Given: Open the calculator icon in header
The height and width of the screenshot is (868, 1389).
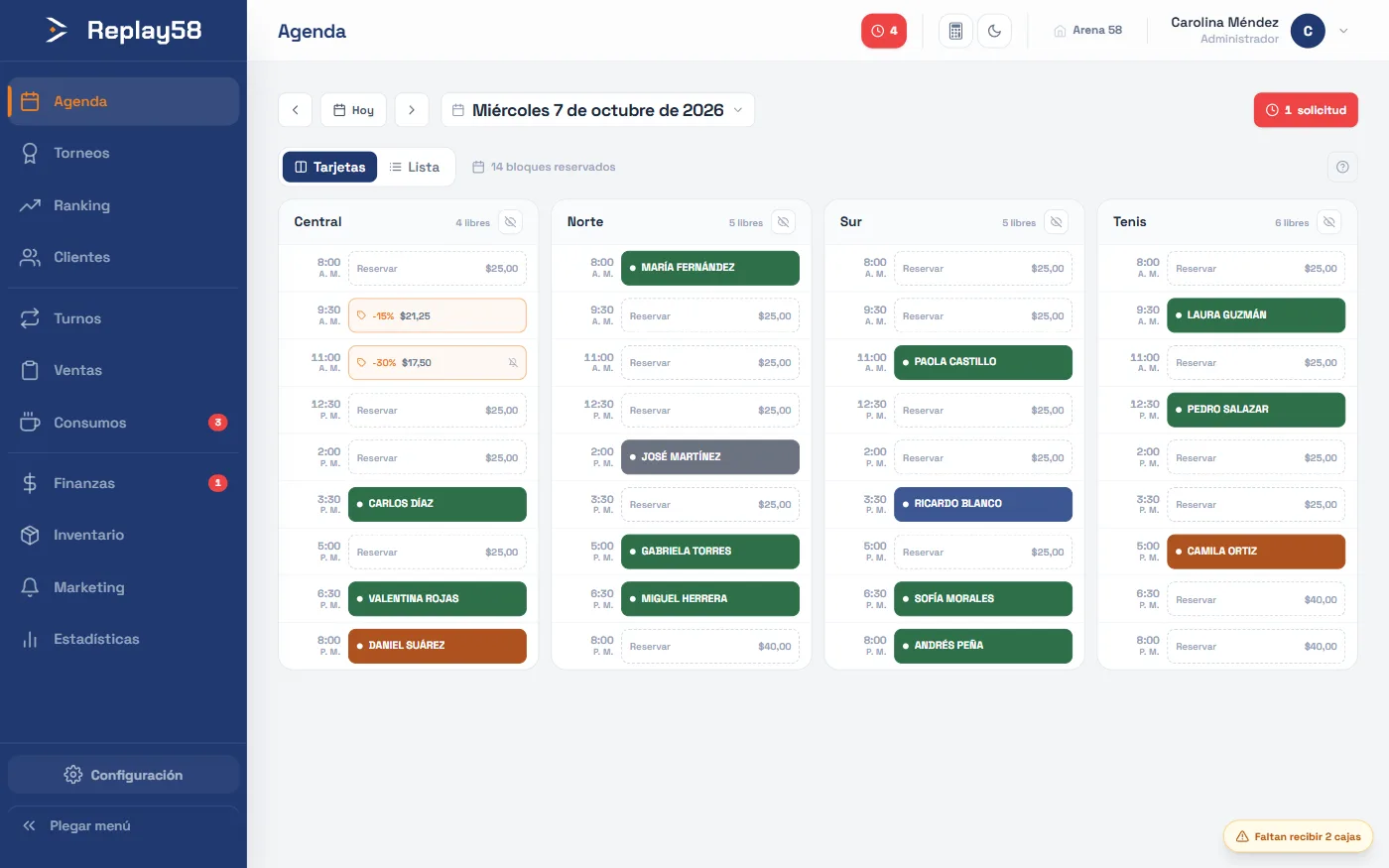Looking at the screenshot, I should click(x=955, y=31).
